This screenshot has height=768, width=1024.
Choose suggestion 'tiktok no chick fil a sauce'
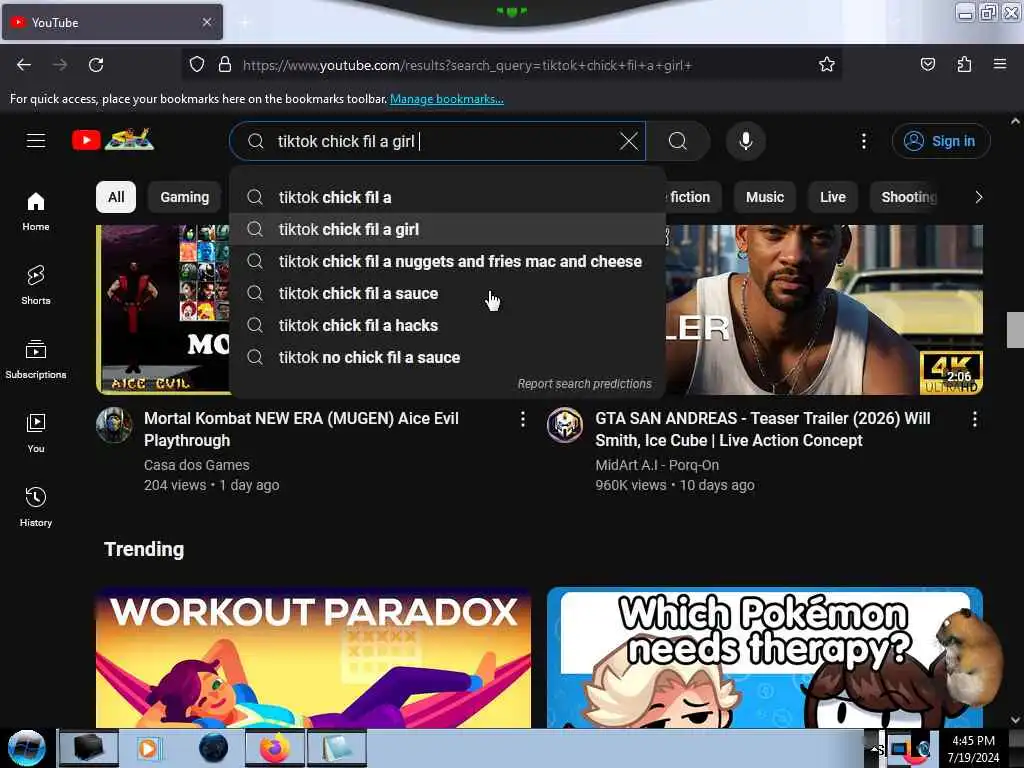click(447, 357)
